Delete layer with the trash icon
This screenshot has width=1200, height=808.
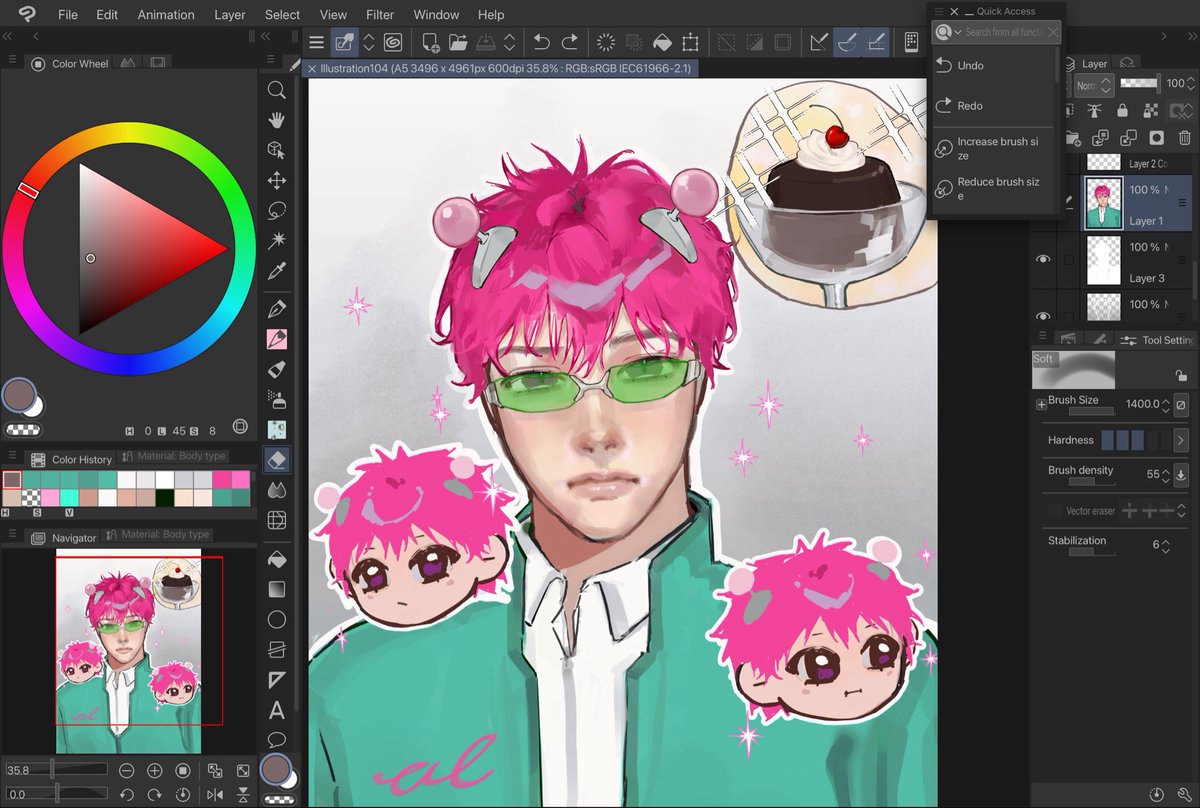tap(1185, 138)
